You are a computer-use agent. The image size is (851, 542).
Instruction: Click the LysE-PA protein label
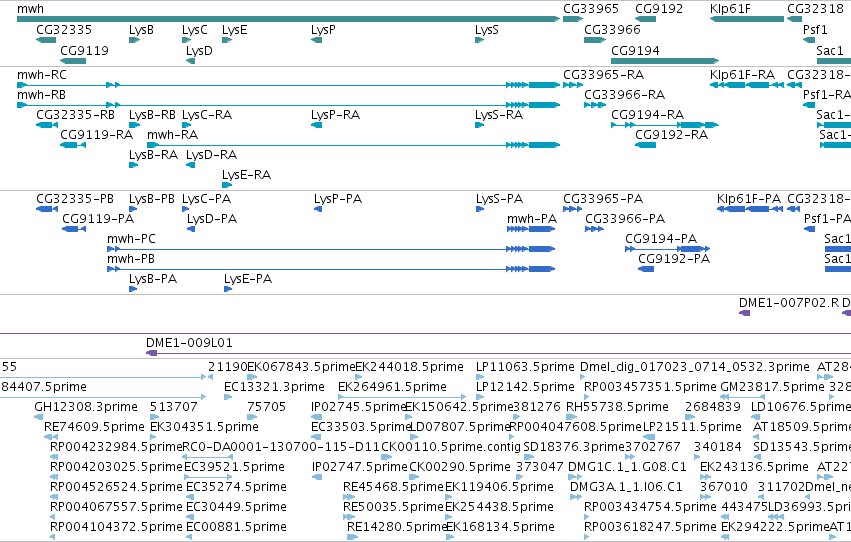pos(247,279)
